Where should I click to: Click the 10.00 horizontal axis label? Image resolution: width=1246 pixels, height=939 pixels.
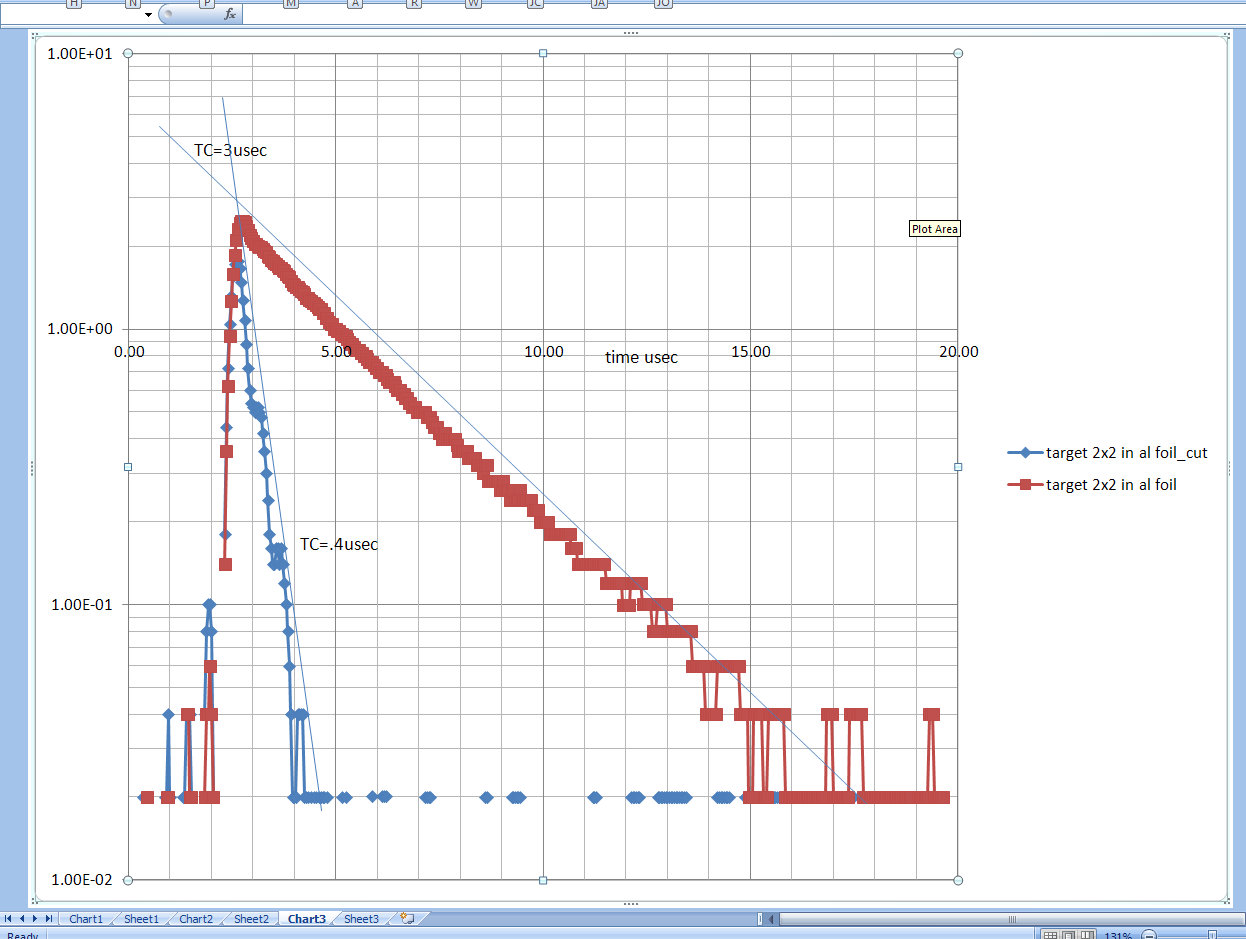click(x=543, y=351)
